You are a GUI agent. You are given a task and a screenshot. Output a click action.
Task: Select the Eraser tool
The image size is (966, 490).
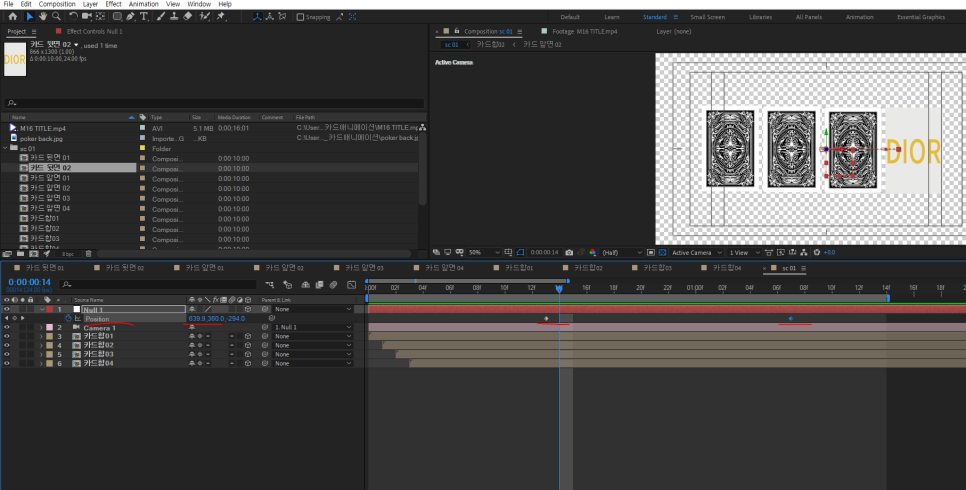point(188,17)
